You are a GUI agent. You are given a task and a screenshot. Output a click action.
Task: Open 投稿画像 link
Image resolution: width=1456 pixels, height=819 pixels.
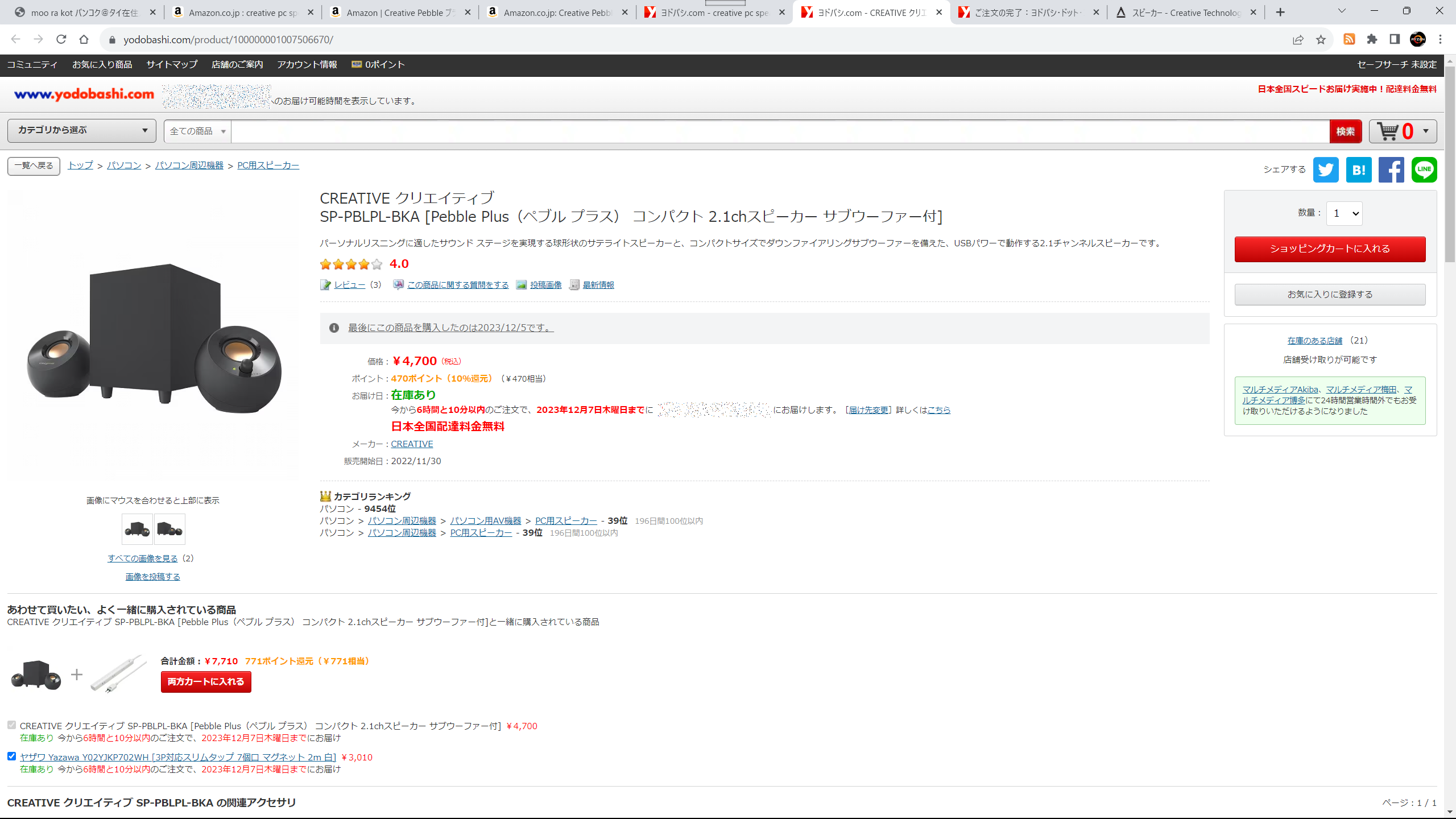545,285
